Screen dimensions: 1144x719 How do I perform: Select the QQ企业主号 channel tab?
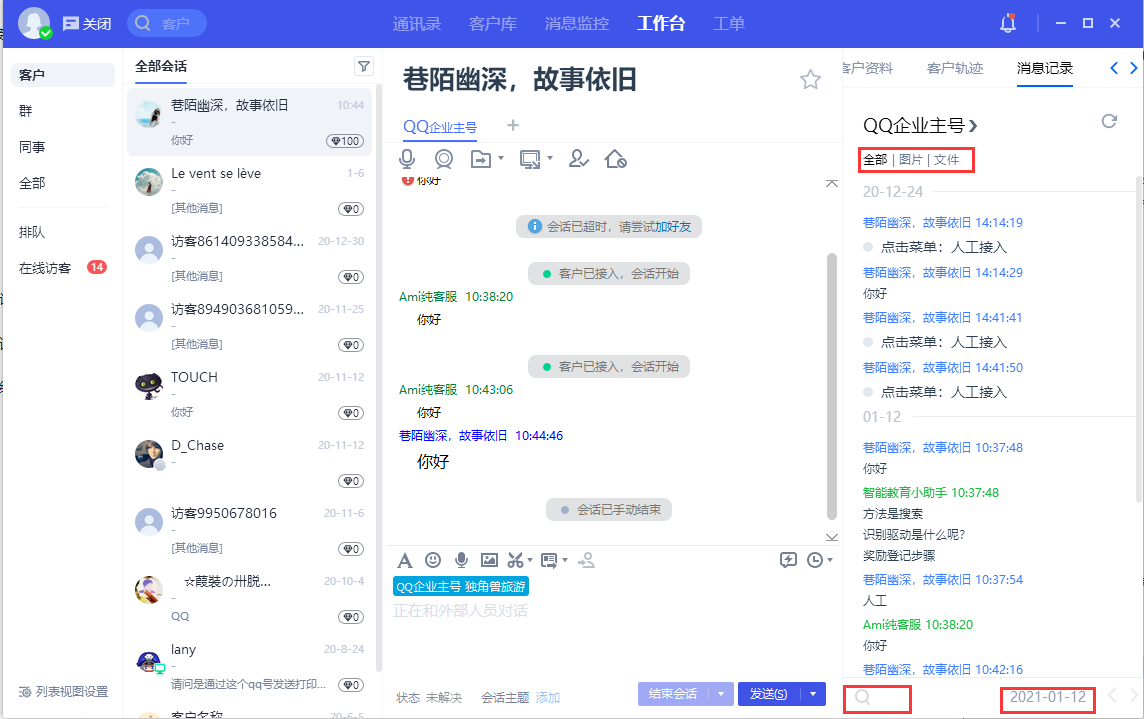[440, 126]
